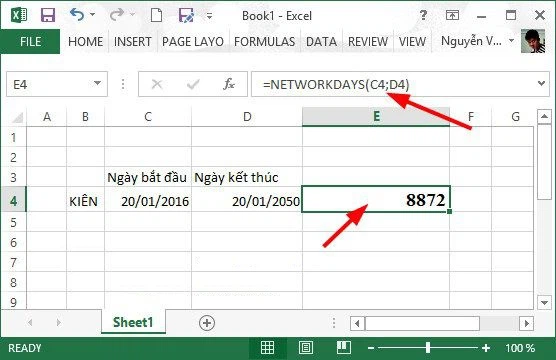Switch to the HOME ribbon tab

[85, 41]
